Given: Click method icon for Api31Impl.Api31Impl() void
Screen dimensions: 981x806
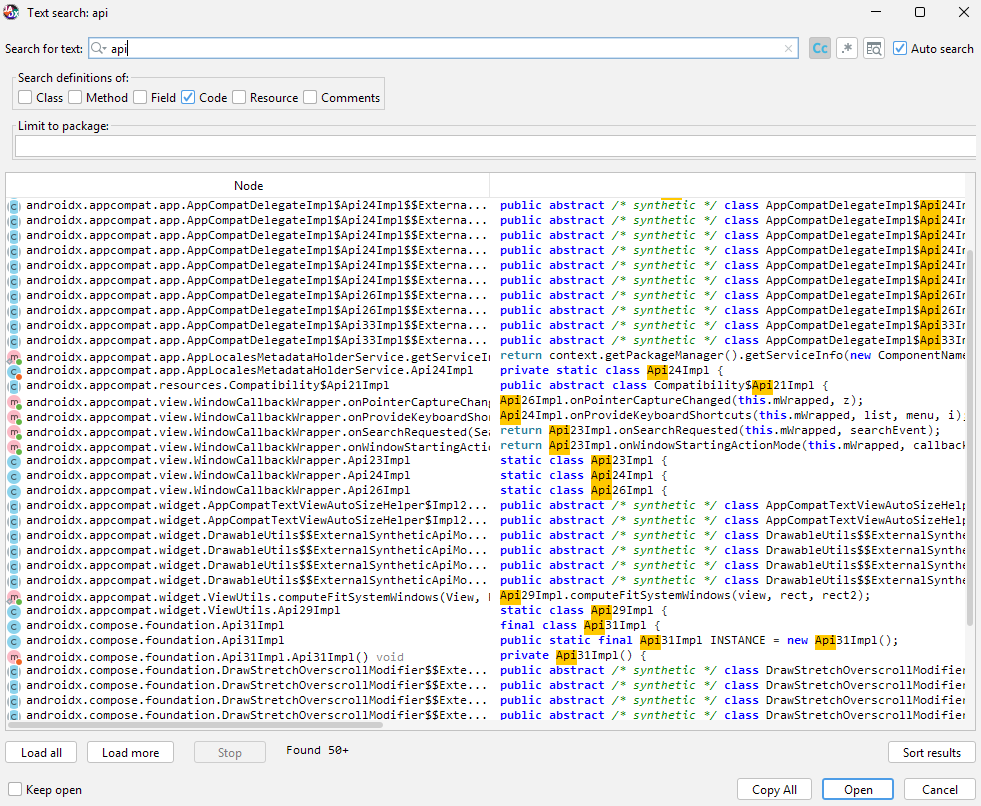Looking at the screenshot, I should (14, 657).
